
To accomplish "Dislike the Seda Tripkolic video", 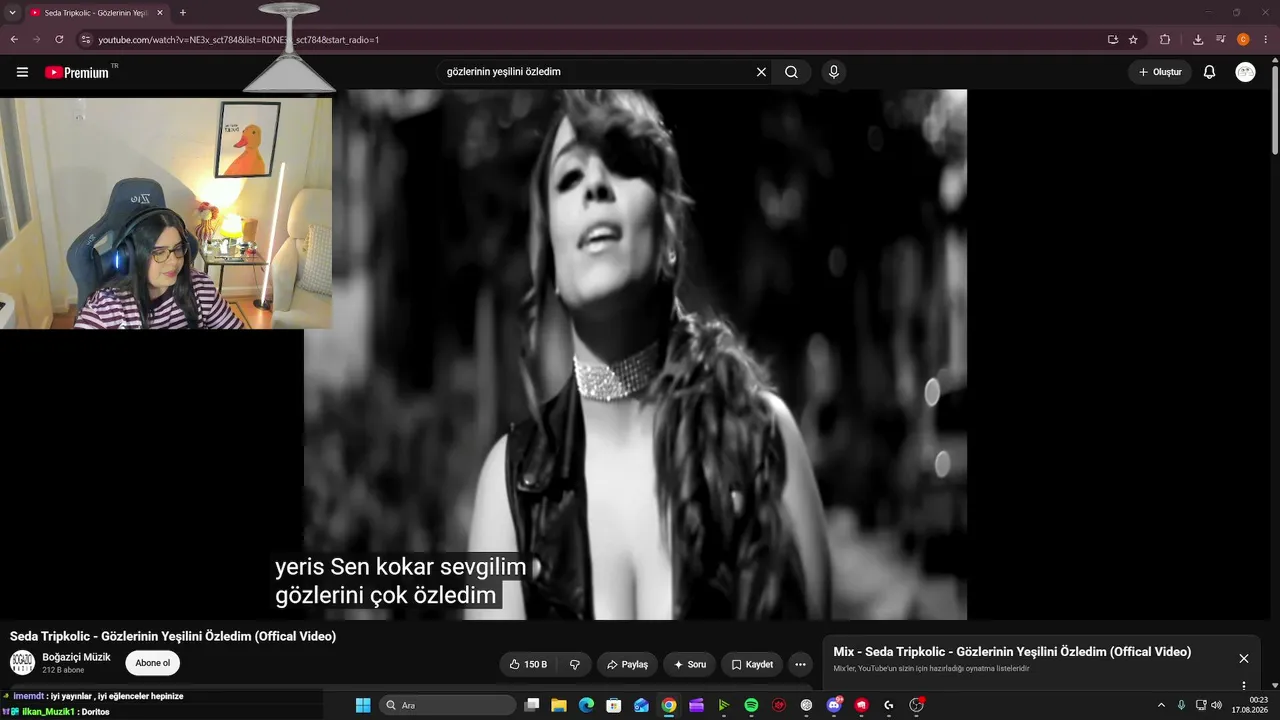I will [575, 664].
